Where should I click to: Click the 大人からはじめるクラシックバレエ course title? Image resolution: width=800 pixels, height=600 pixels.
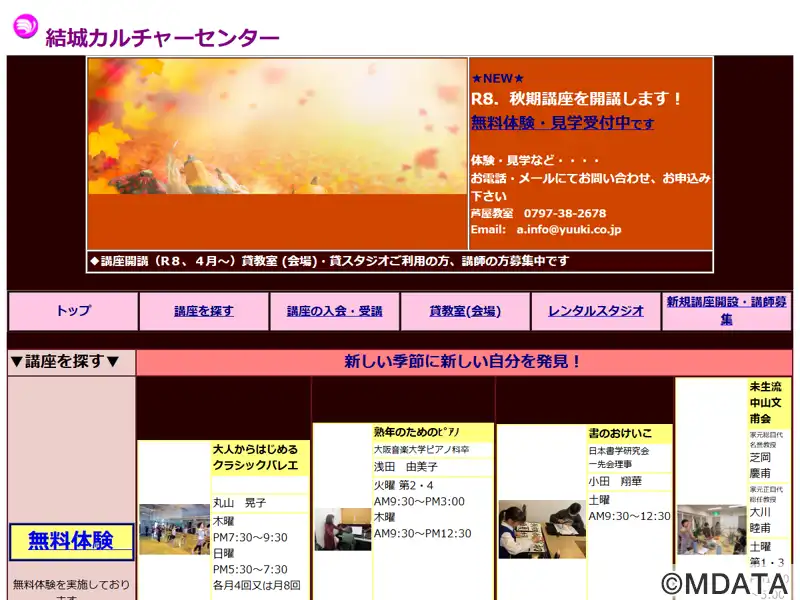tap(256, 458)
